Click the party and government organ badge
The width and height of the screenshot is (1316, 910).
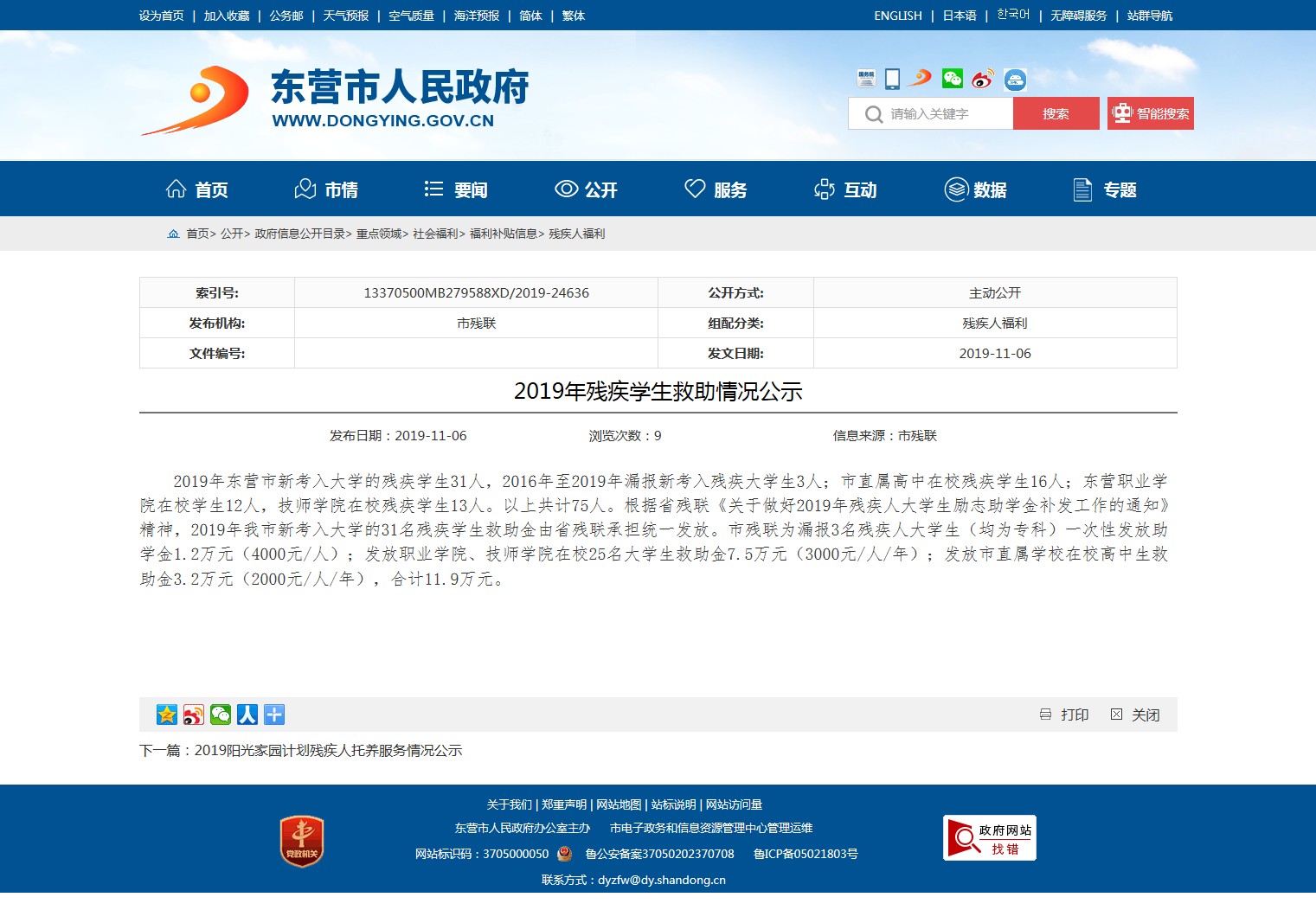point(302,841)
